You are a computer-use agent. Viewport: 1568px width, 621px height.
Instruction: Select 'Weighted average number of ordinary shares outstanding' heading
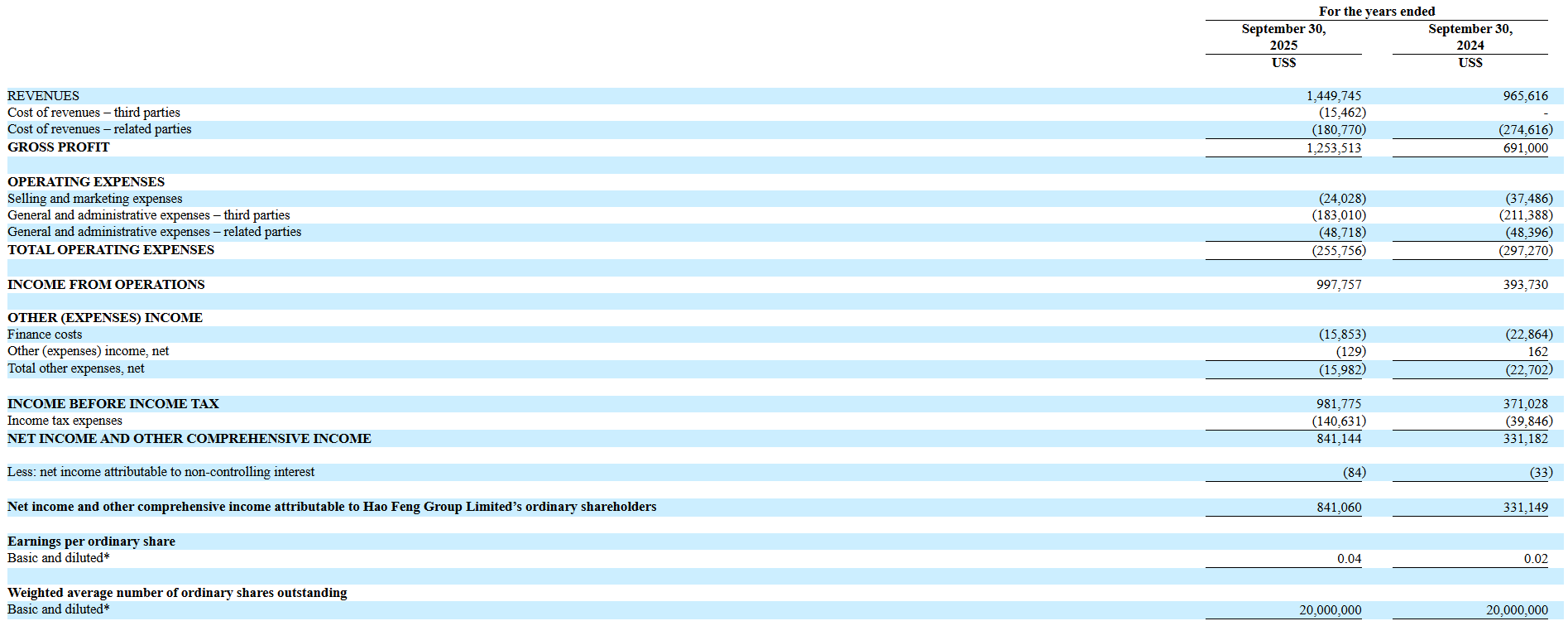pyautogui.click(x=177, y=593)
